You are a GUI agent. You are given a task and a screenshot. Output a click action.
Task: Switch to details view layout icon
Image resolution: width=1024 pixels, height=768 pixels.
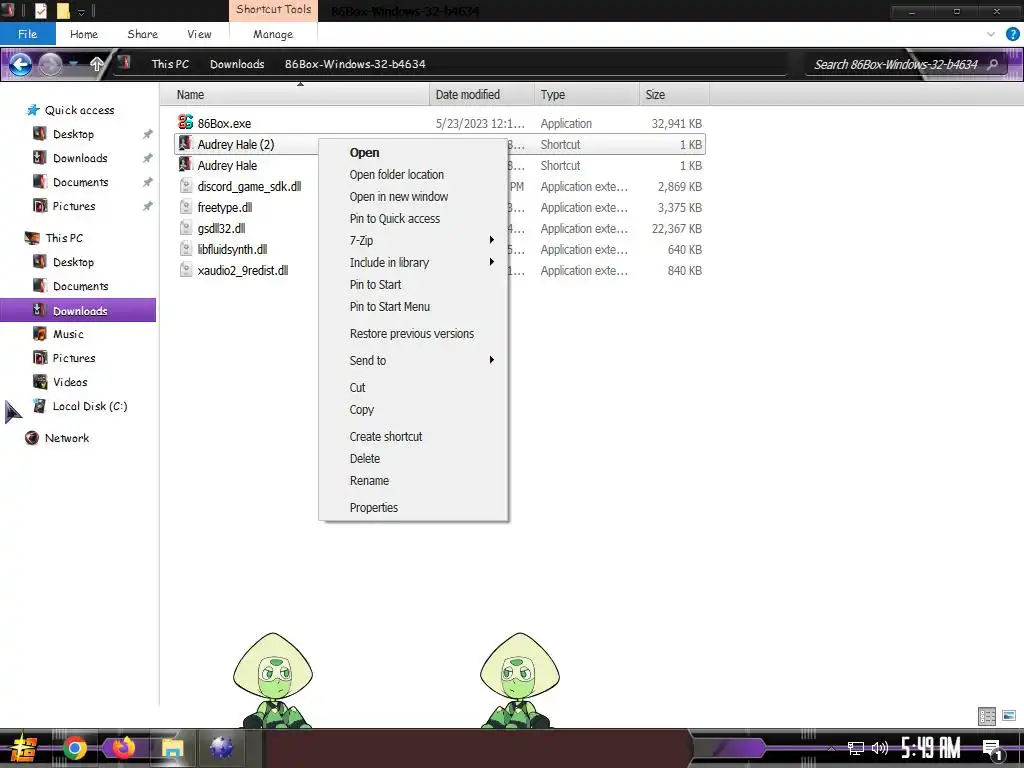(987, 716)
